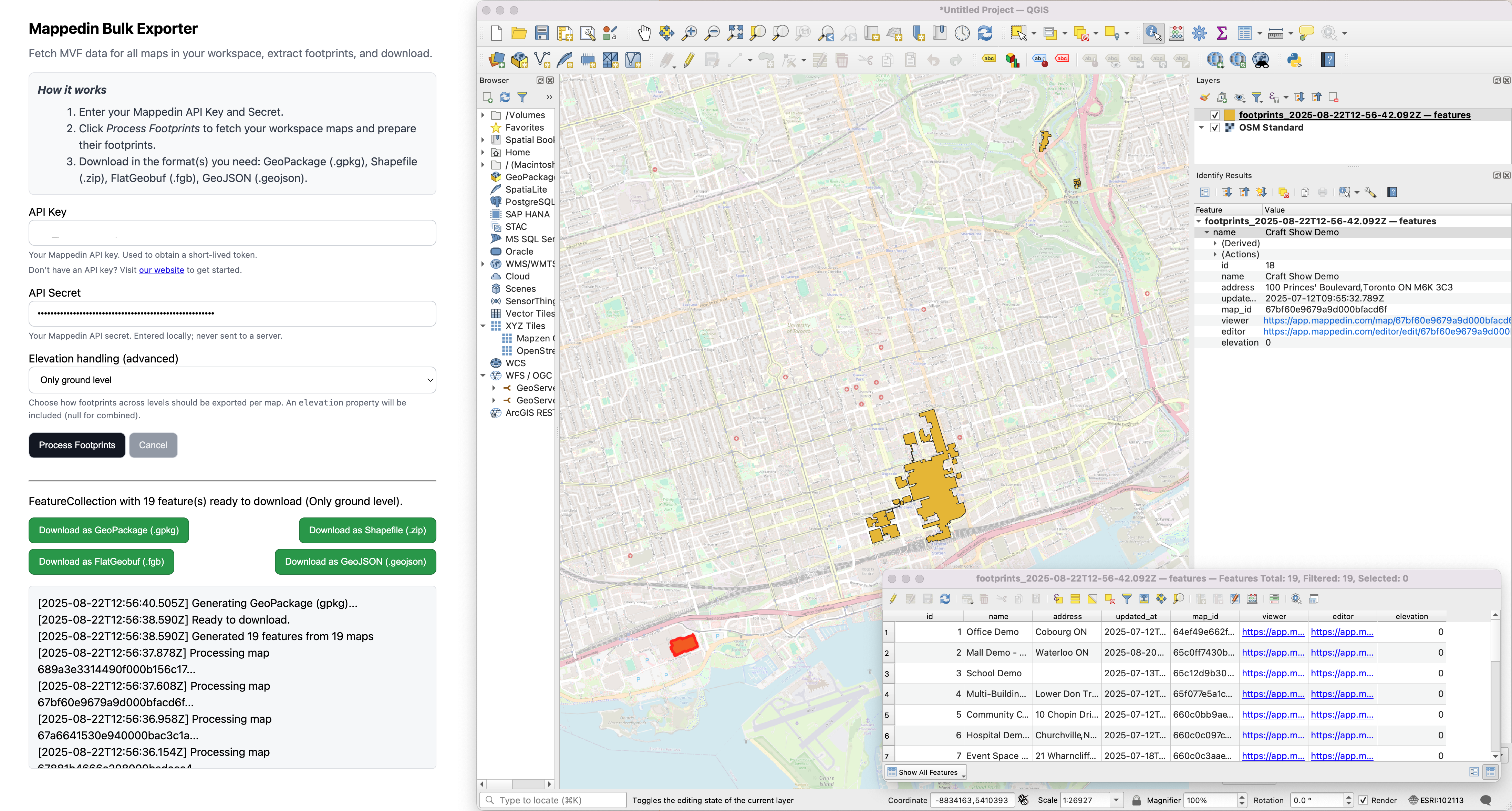
Task: Collapse the WFS / OGC node in Browser
Action: (x=483, y=376)
